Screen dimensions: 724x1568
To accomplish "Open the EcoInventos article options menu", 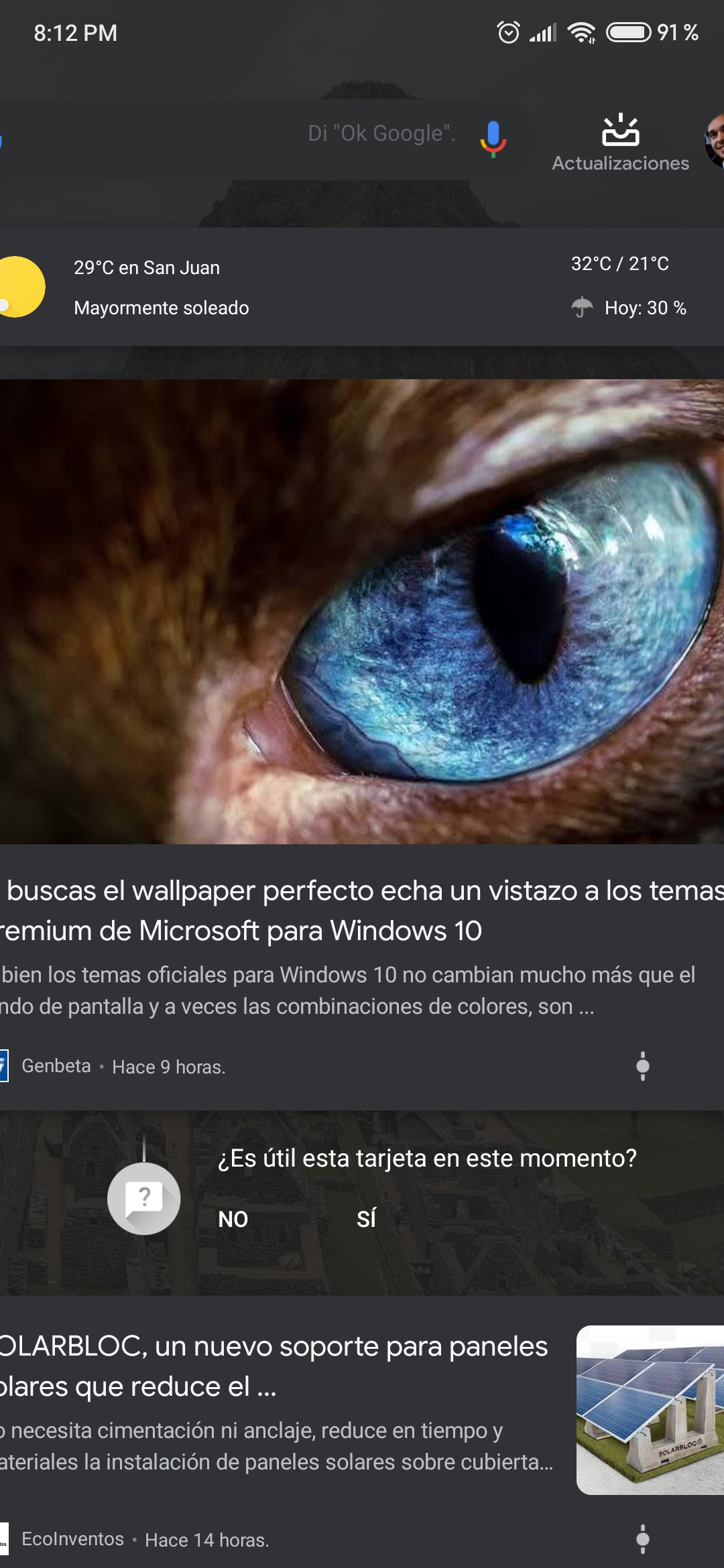I will click(x=642, y=1539).
